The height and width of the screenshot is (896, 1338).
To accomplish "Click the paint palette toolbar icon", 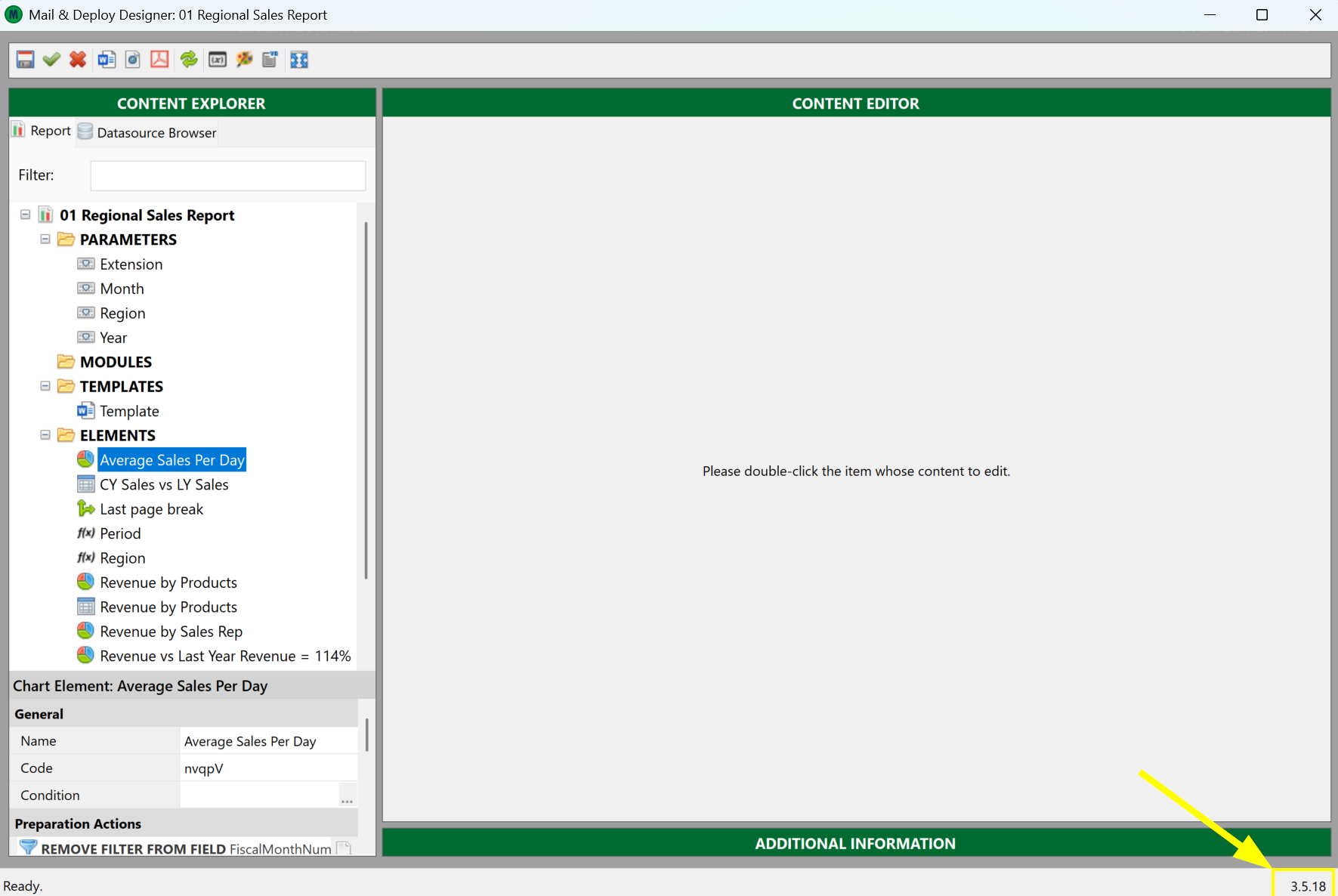I will tap(244, 60).
